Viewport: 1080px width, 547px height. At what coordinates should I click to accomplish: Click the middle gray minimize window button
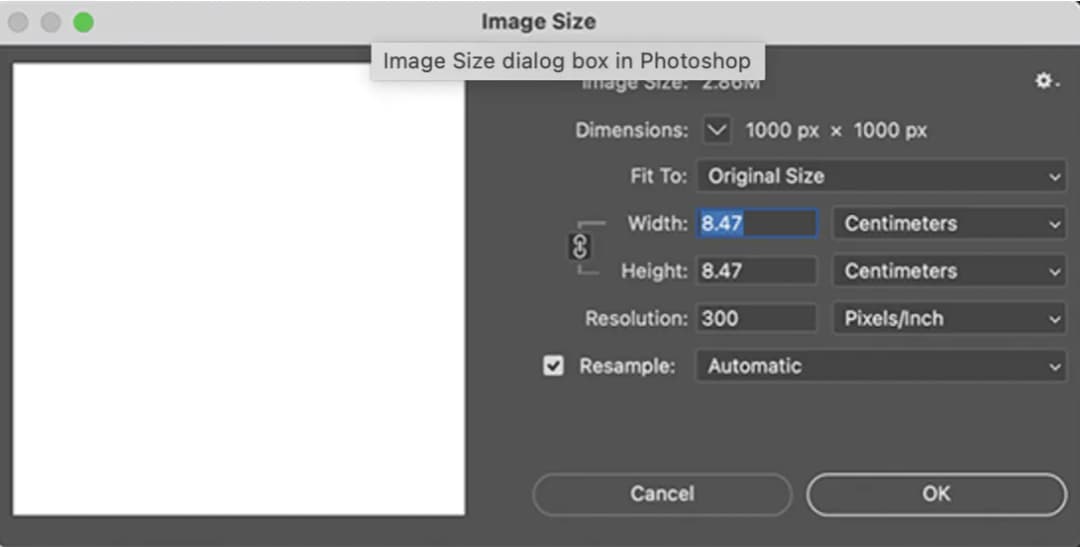click(x=51, y=22)
